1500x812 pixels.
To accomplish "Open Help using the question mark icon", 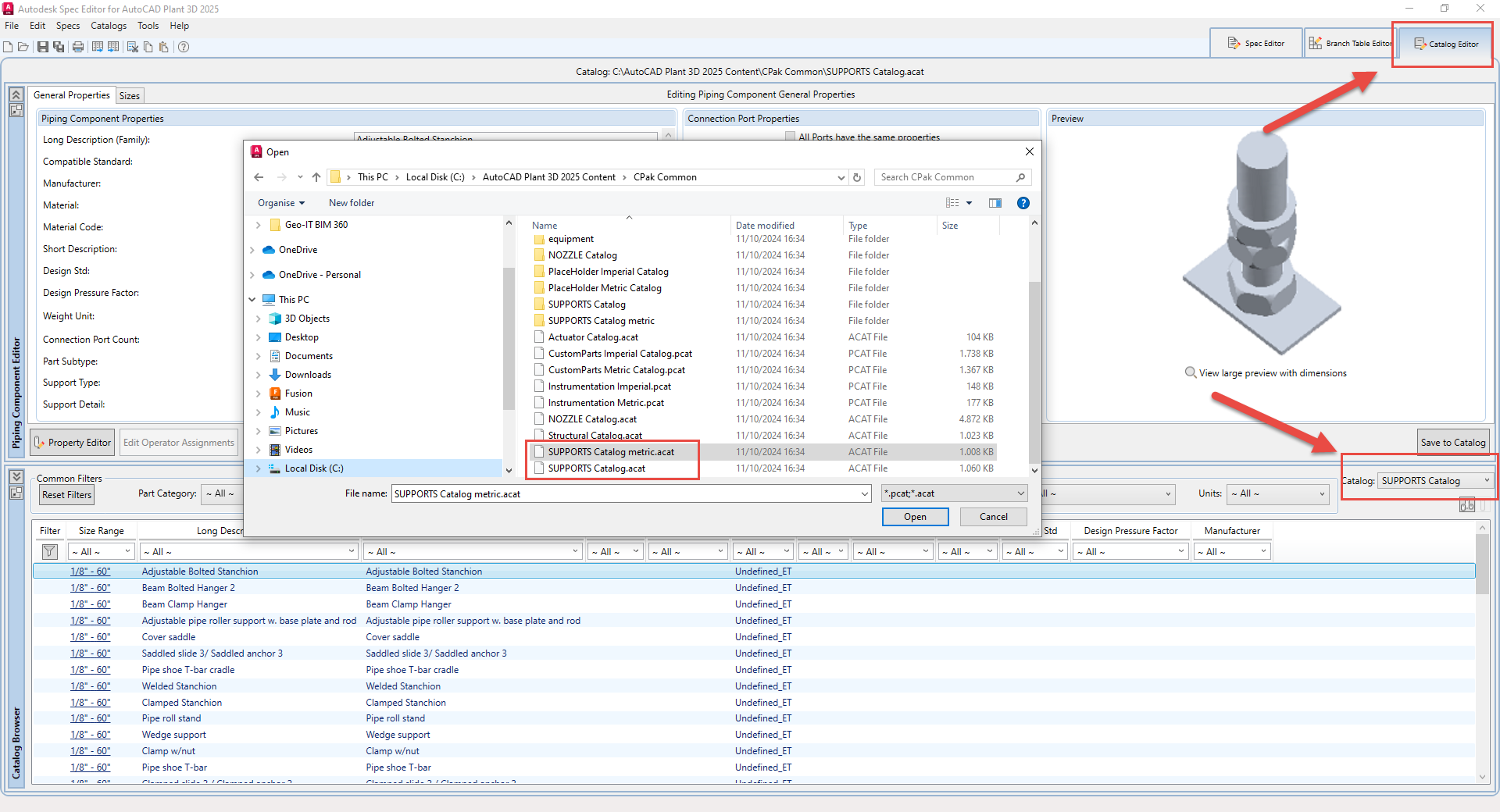I will point(184,47).
